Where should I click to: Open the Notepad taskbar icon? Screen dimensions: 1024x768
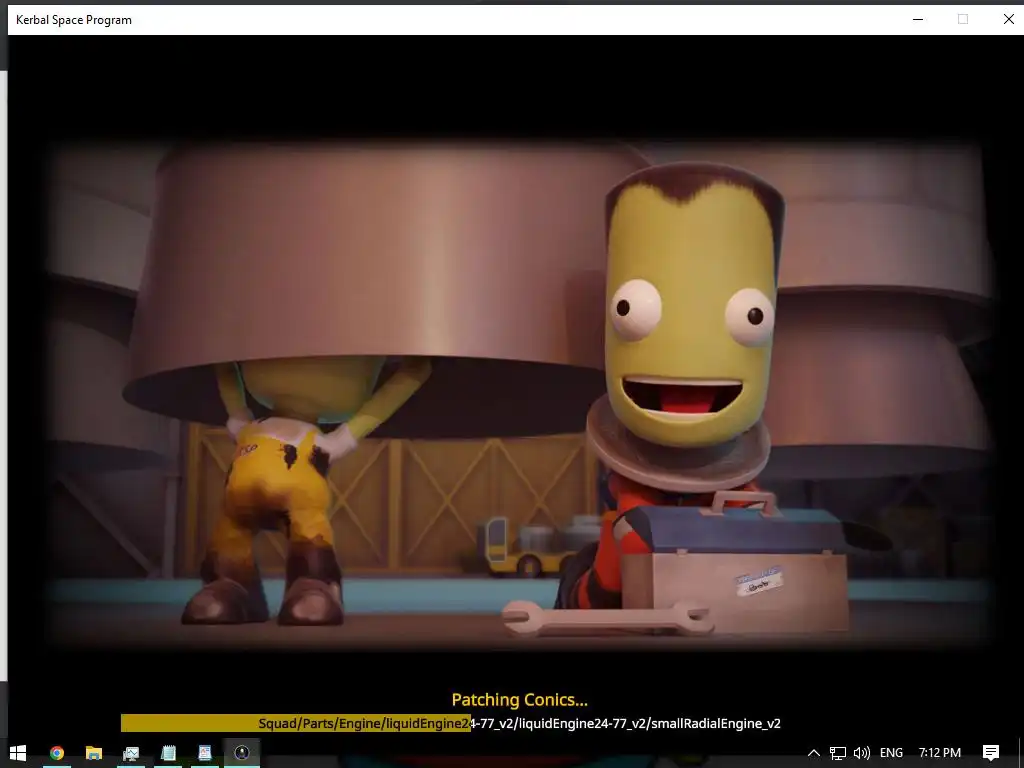[168, 753]
